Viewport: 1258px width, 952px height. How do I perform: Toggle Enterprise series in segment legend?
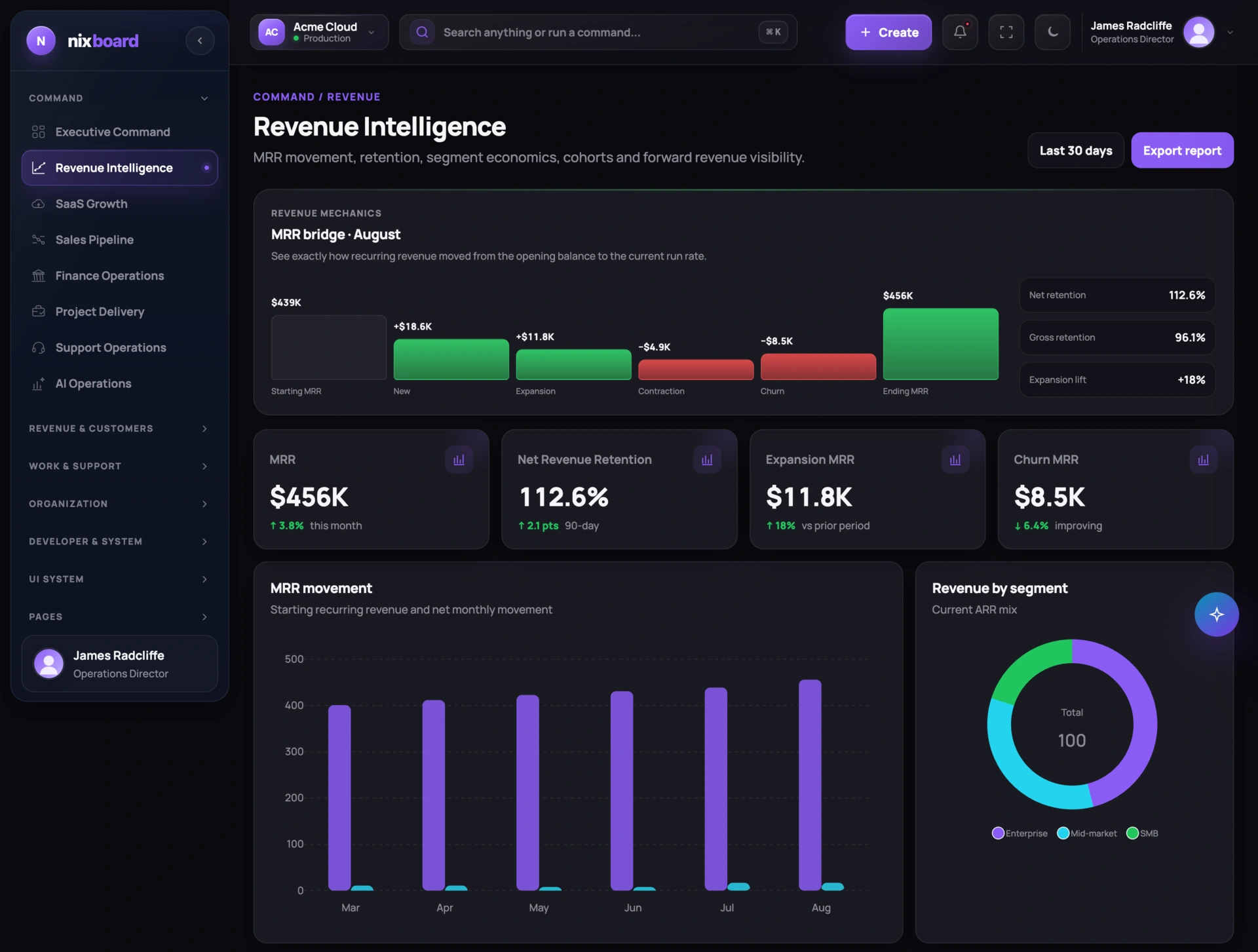[x=1020, y=833]
